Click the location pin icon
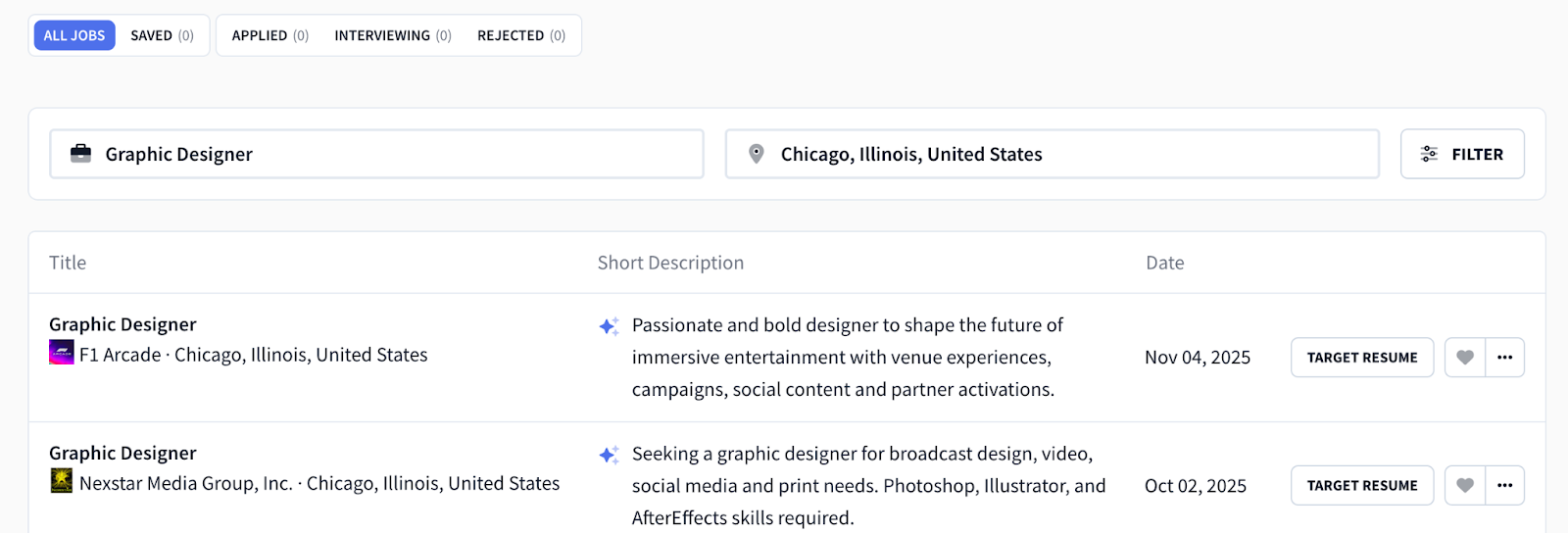 tap(757, 154)
